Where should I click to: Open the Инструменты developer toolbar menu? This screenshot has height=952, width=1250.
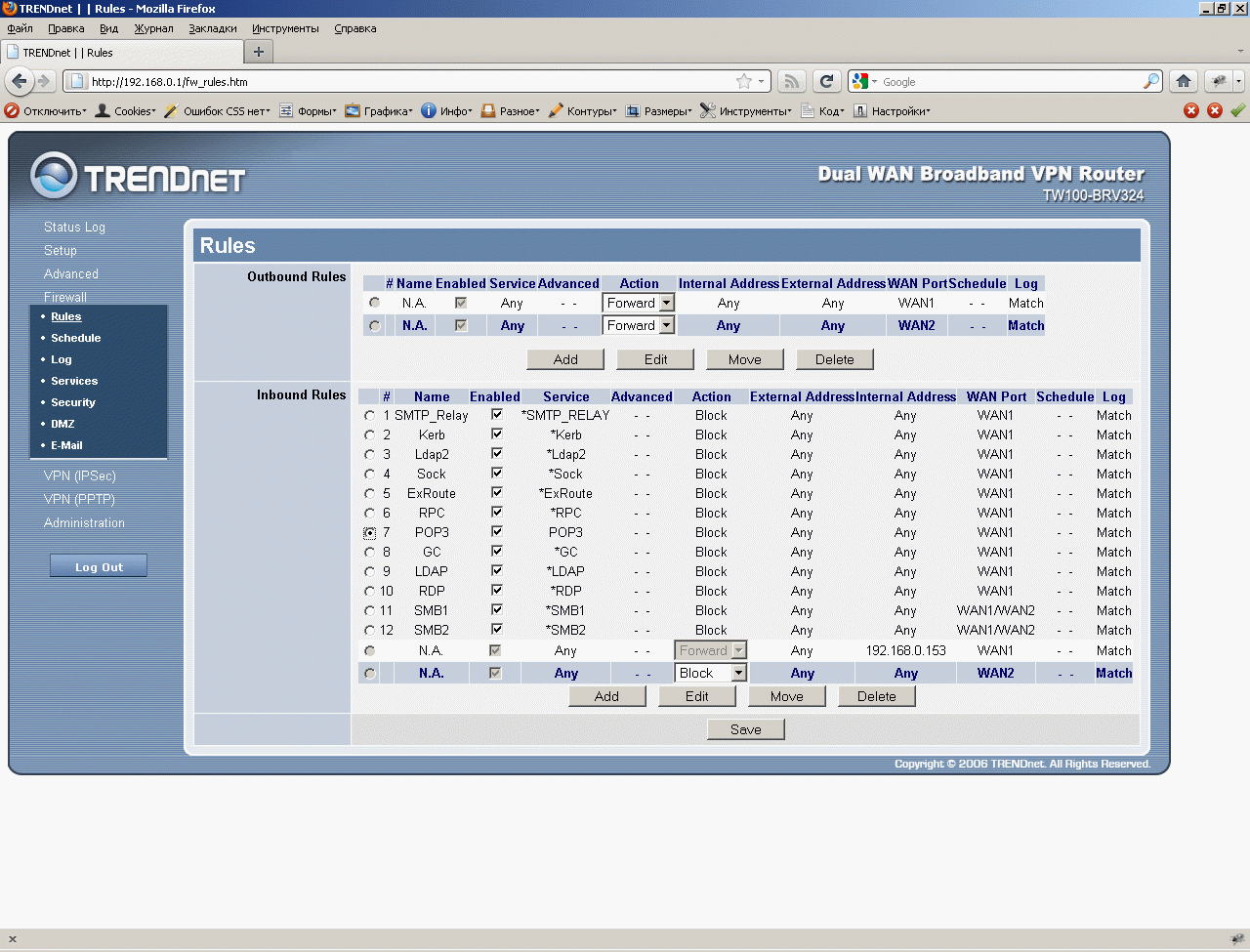746,111
